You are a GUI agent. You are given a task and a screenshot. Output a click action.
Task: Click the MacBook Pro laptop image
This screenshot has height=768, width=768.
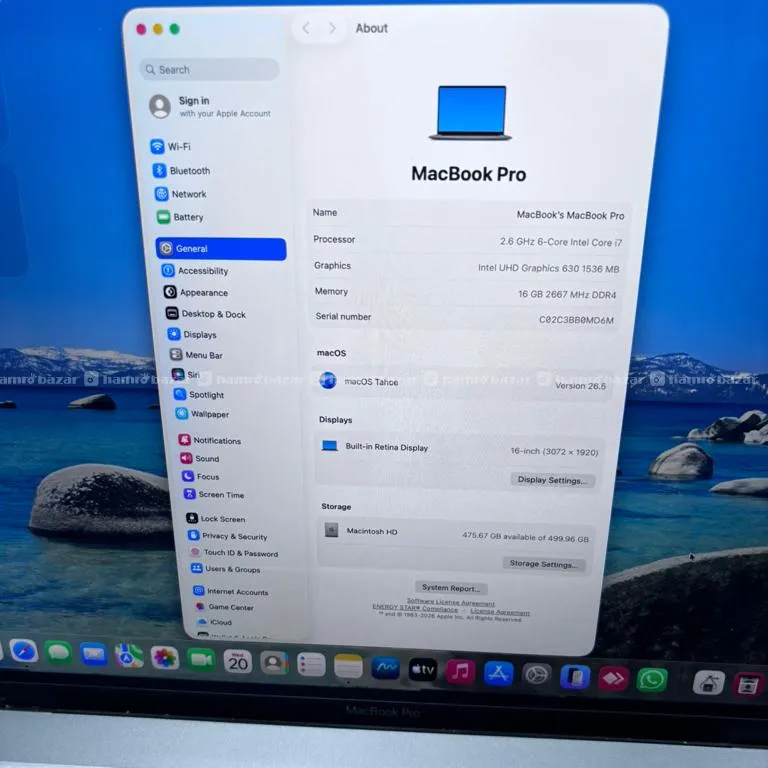(471, 113)
